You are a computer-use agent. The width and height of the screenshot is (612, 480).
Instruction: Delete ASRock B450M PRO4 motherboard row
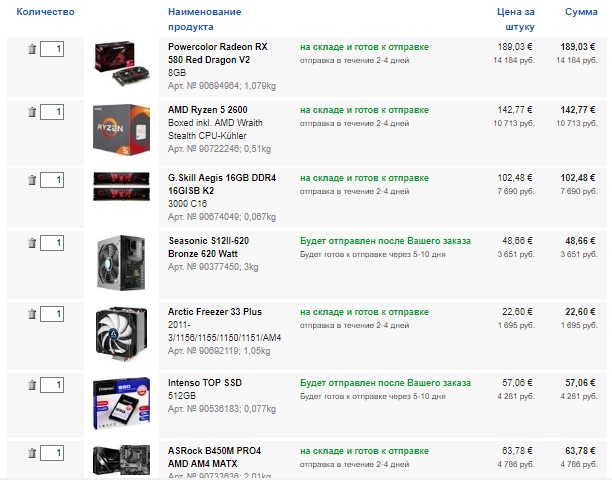click(x=32, y=453)
